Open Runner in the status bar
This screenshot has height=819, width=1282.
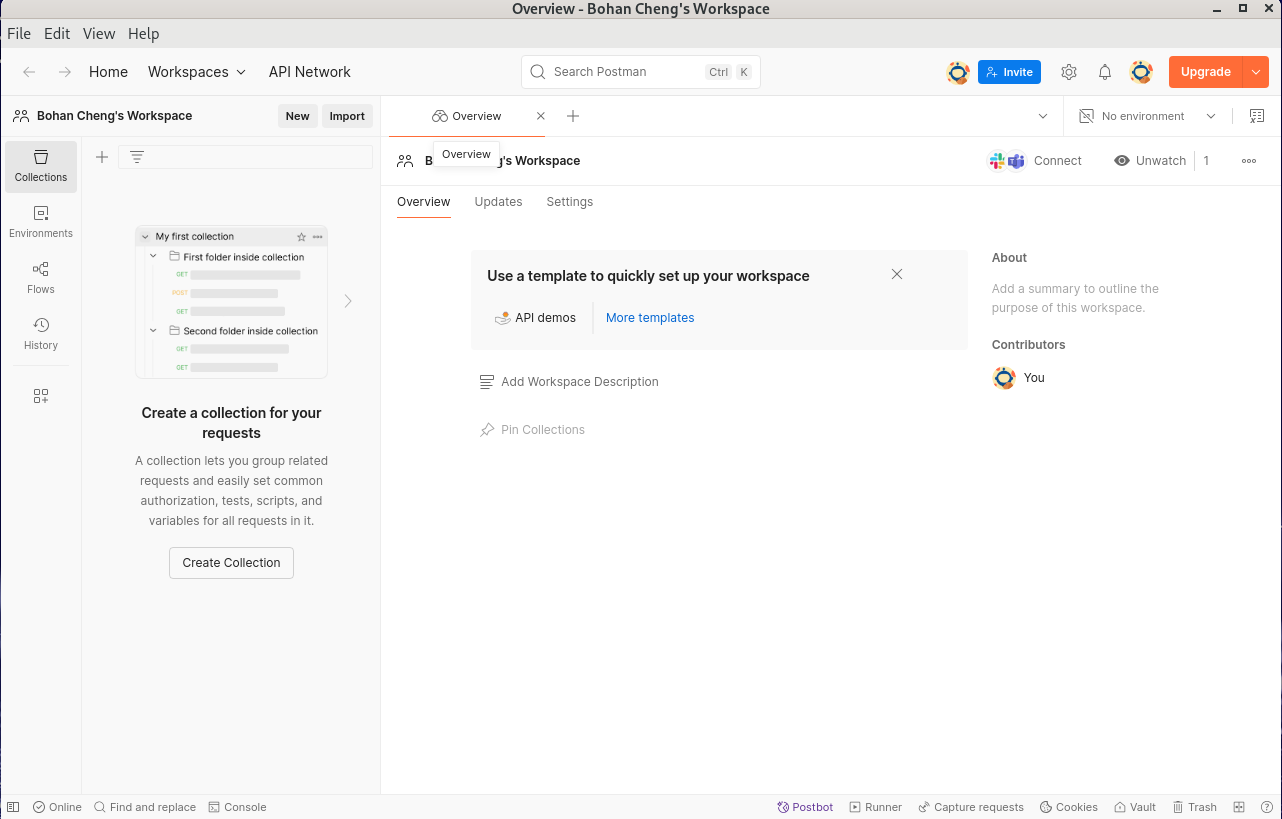click(875, 807)
